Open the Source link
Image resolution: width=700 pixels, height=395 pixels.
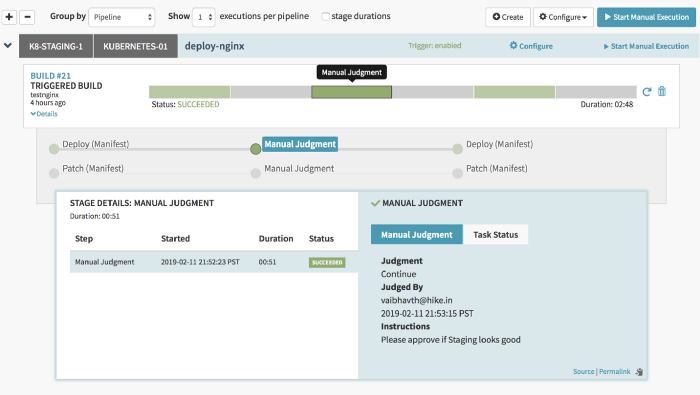(x=583, y=371)
